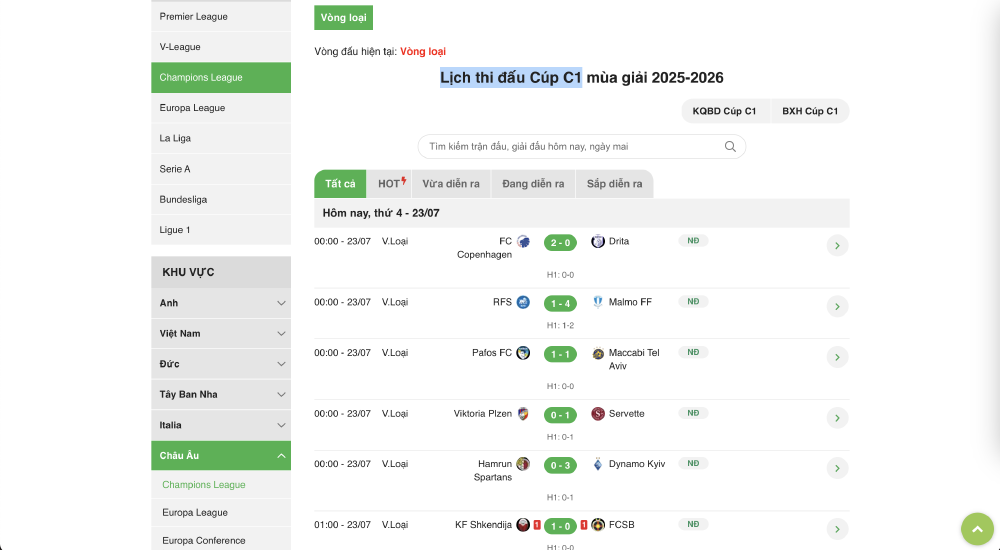This screenshot has width=1000, height=550.
Task: Click the KQBD Cúp C1 button
Action: tap(724, 111)
